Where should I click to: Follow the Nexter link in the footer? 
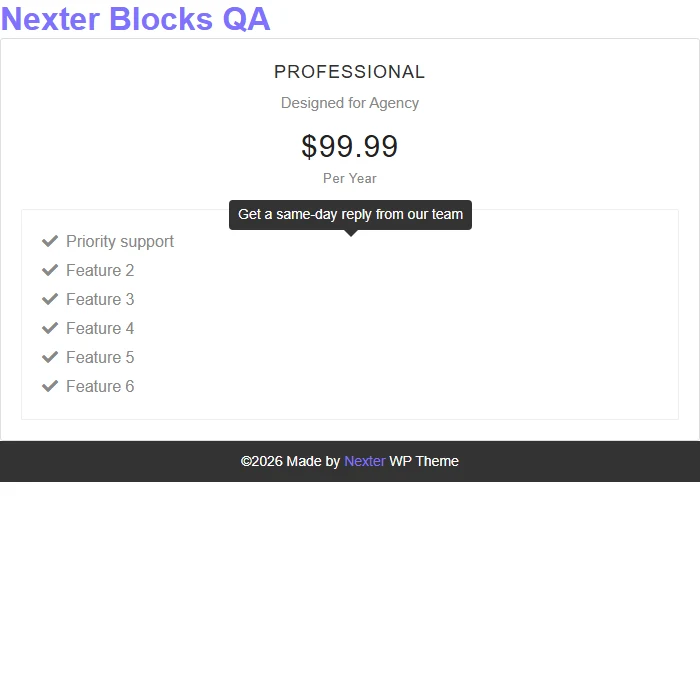(x=365, y=461)
